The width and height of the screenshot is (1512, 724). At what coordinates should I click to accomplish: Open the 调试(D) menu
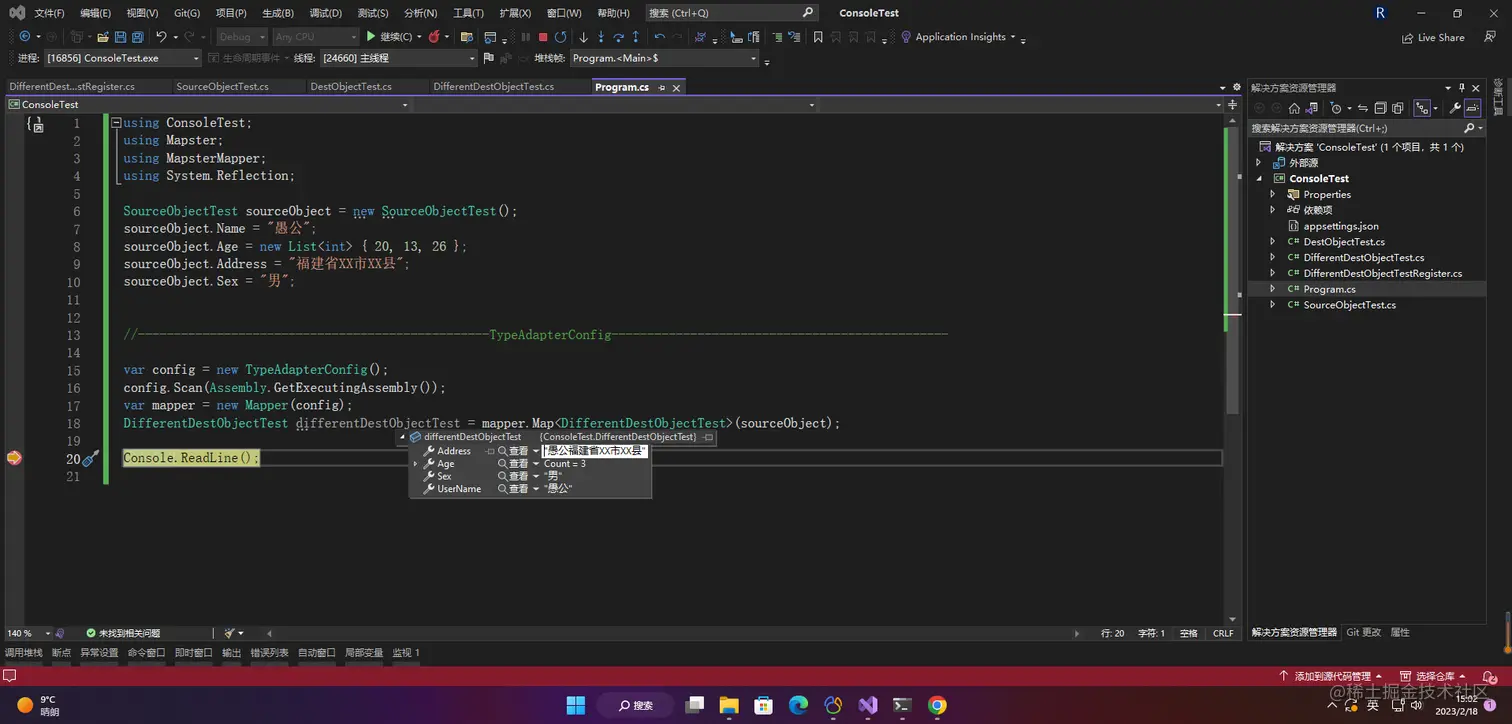(x=325, y=13)
